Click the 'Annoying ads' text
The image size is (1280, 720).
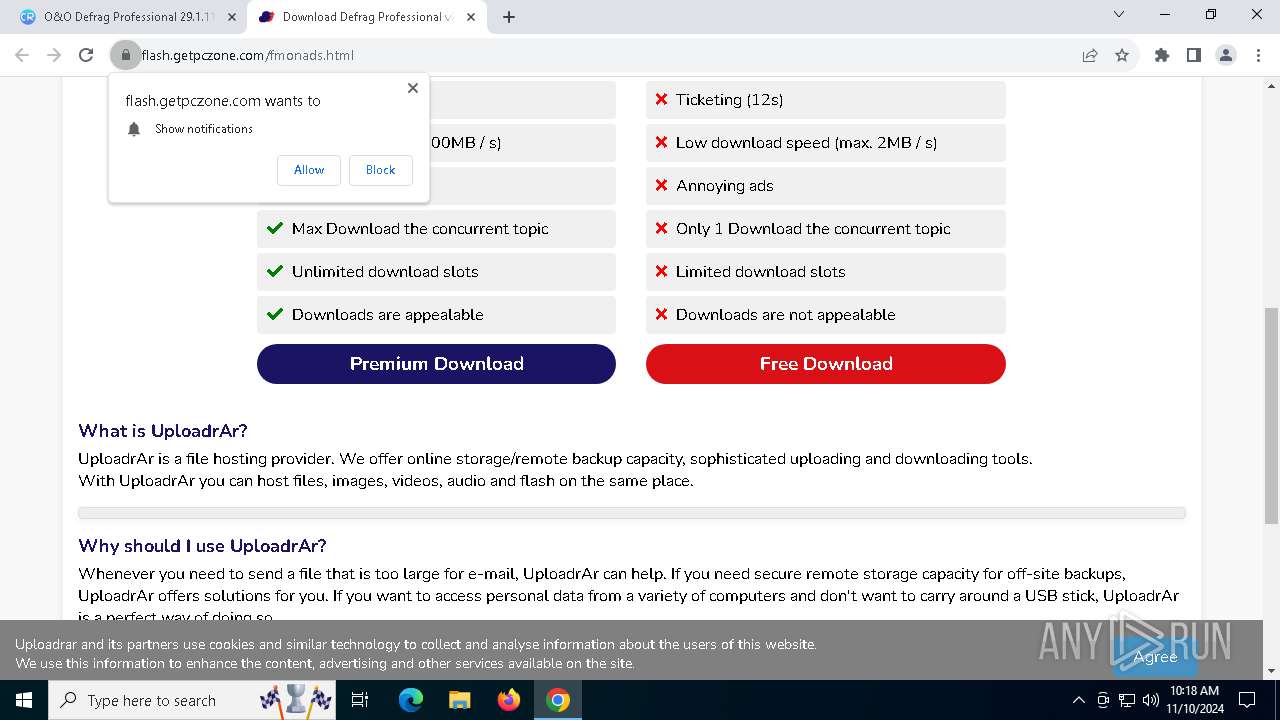(724, 186)
